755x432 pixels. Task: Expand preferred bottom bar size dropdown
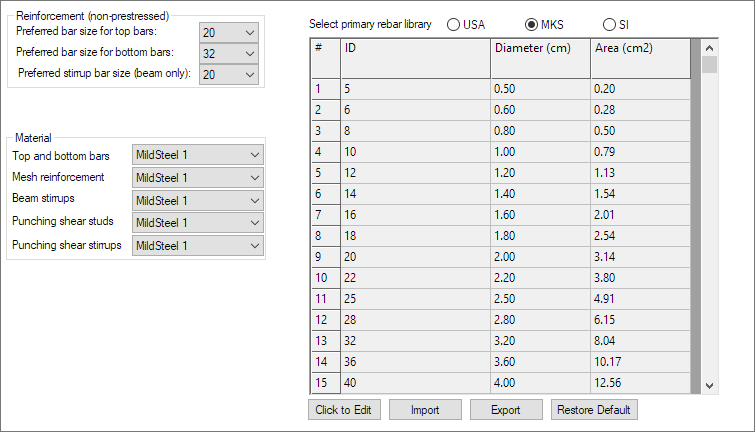pos(228,54)
